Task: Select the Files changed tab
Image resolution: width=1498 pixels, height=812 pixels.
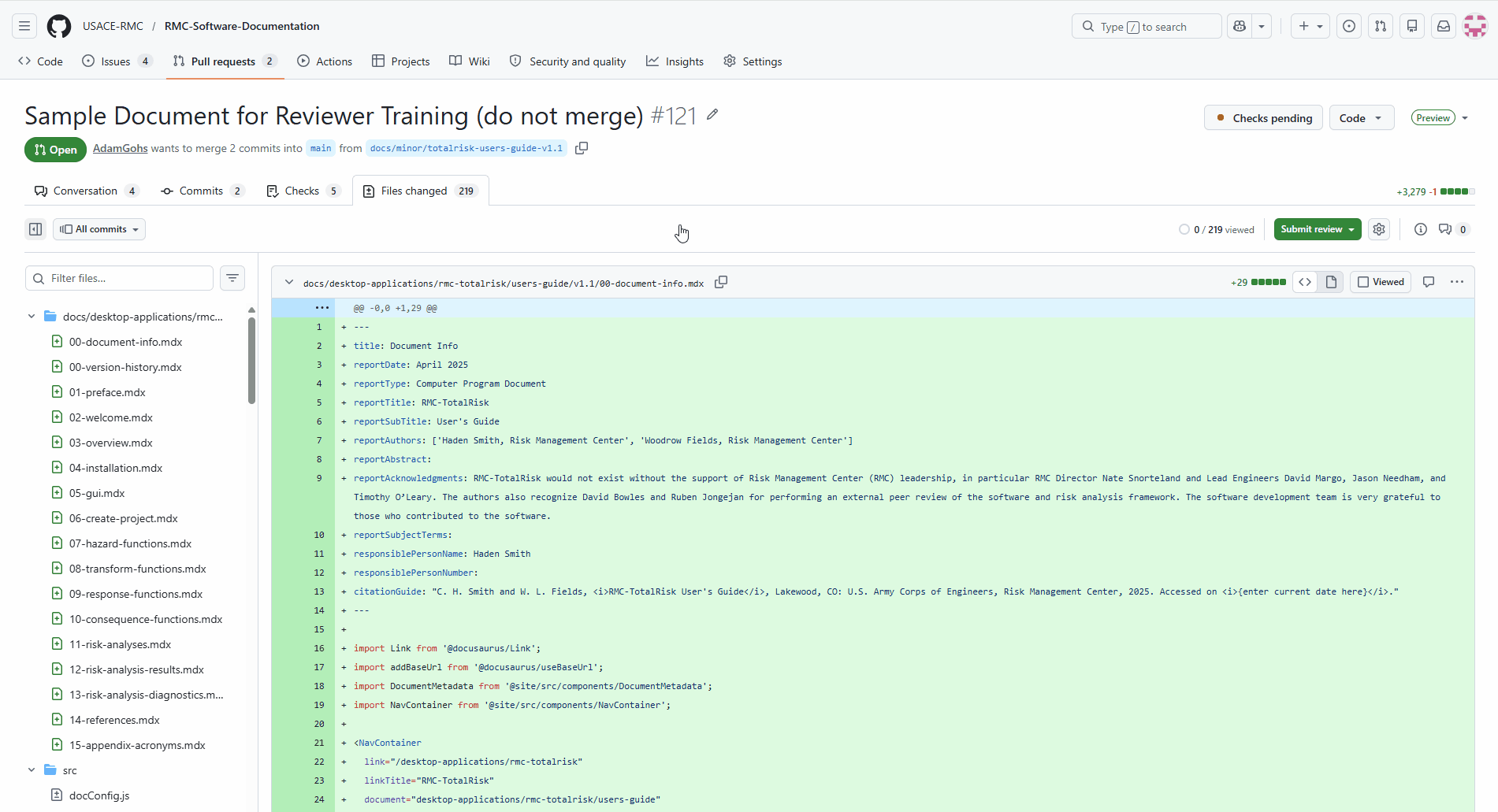Action: (421, 191)
